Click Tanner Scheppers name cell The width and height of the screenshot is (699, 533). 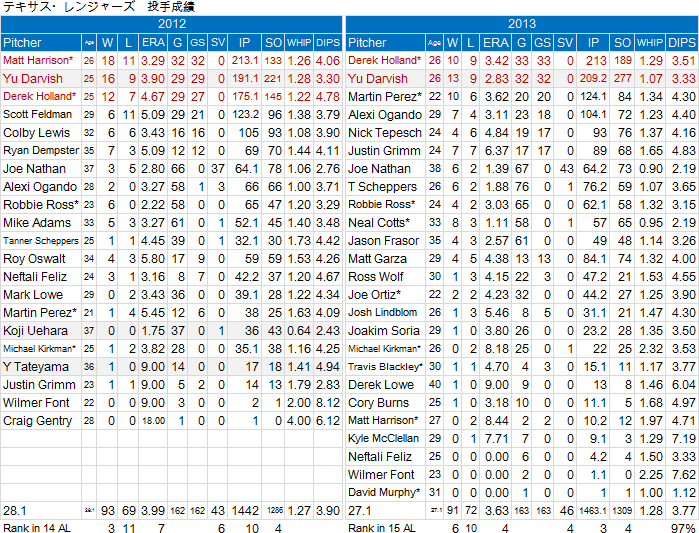tap(41, 241)
